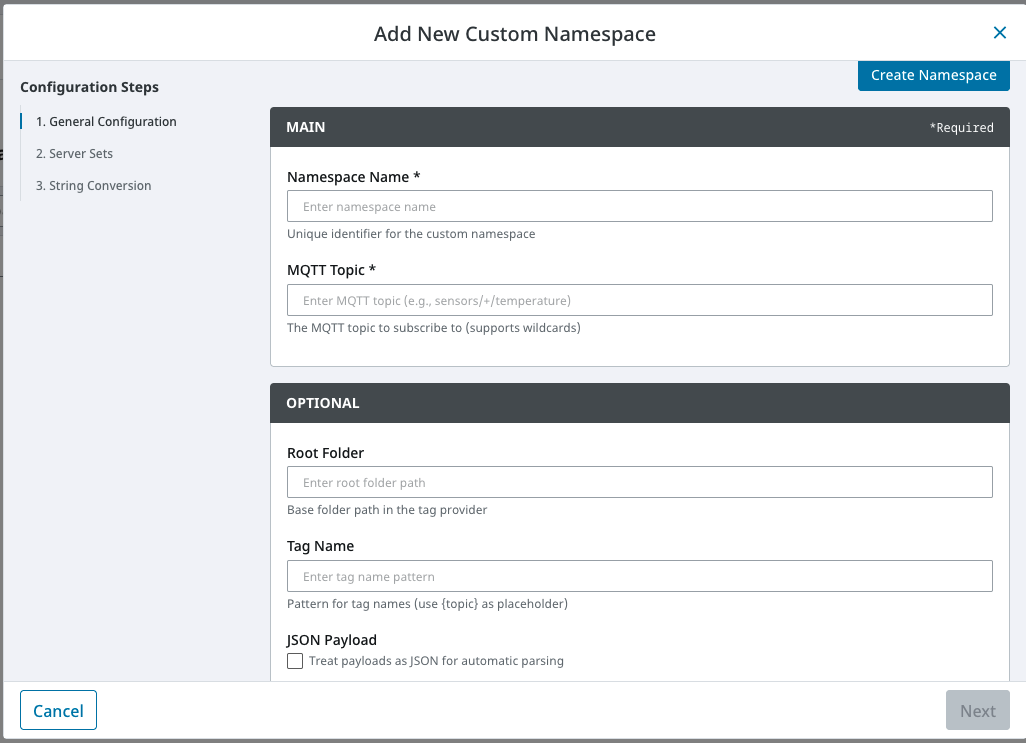
Task: Click the "Treat payloads as JSON" label text
Action: 436,661
